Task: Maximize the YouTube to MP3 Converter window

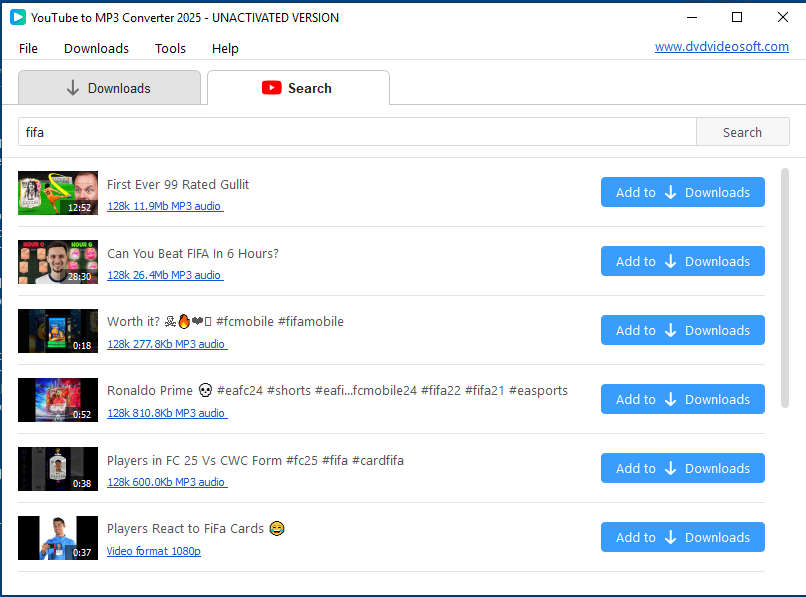Action: coord(737,17)
